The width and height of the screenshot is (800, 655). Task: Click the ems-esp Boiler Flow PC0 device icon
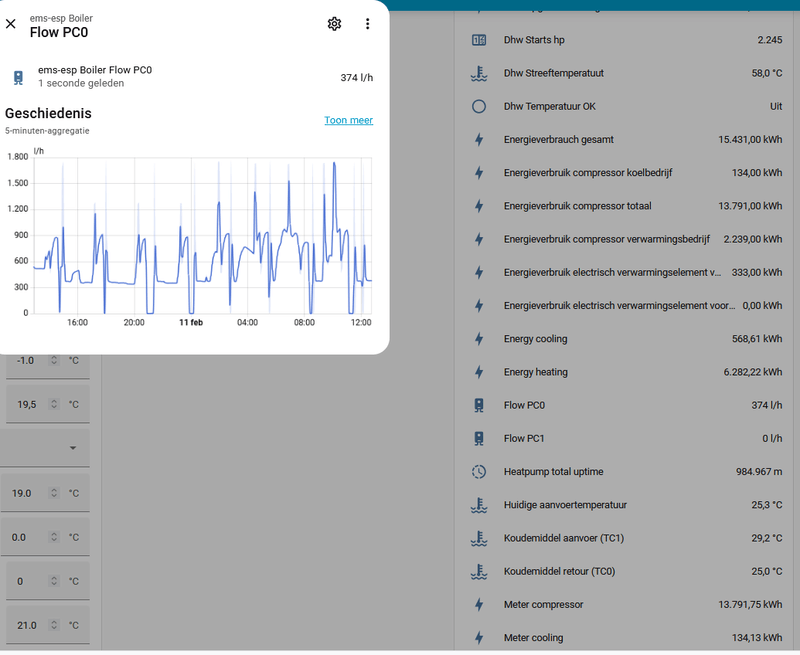click(x=18, y=78)
